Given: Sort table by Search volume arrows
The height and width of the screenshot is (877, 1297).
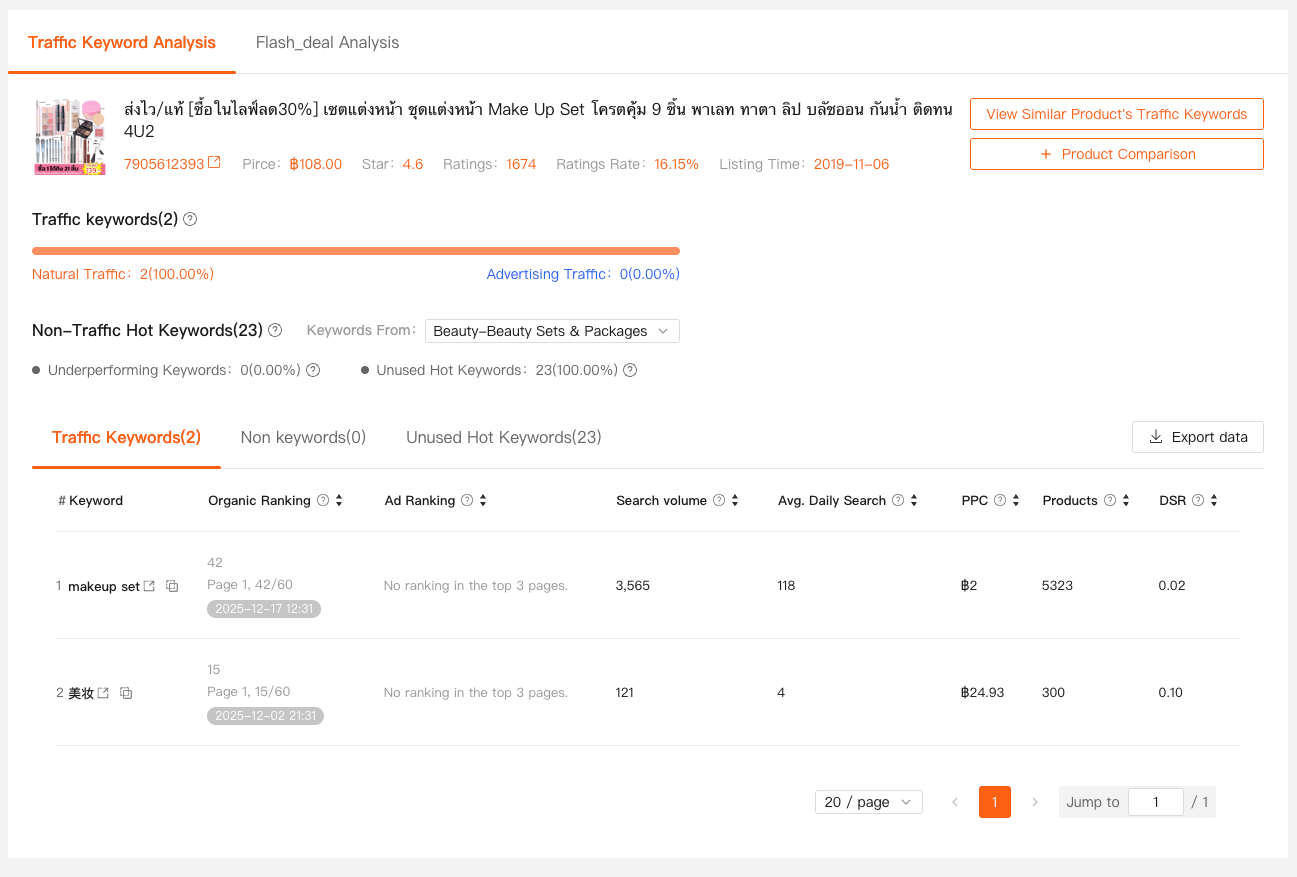Looking at the screenshot, I should tap(735, 500).
